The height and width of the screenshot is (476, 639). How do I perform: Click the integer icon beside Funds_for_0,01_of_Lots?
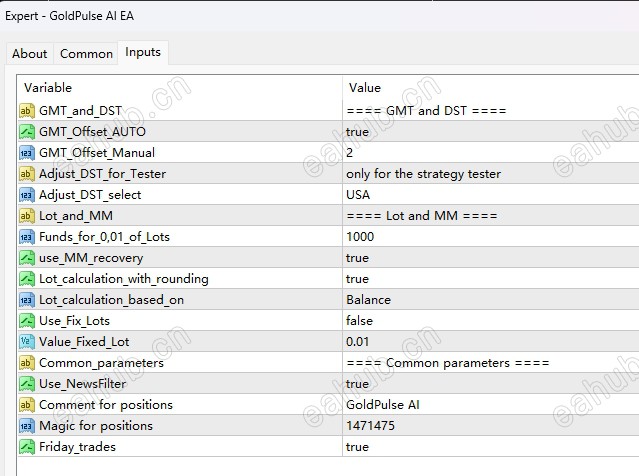click(26, 237)
